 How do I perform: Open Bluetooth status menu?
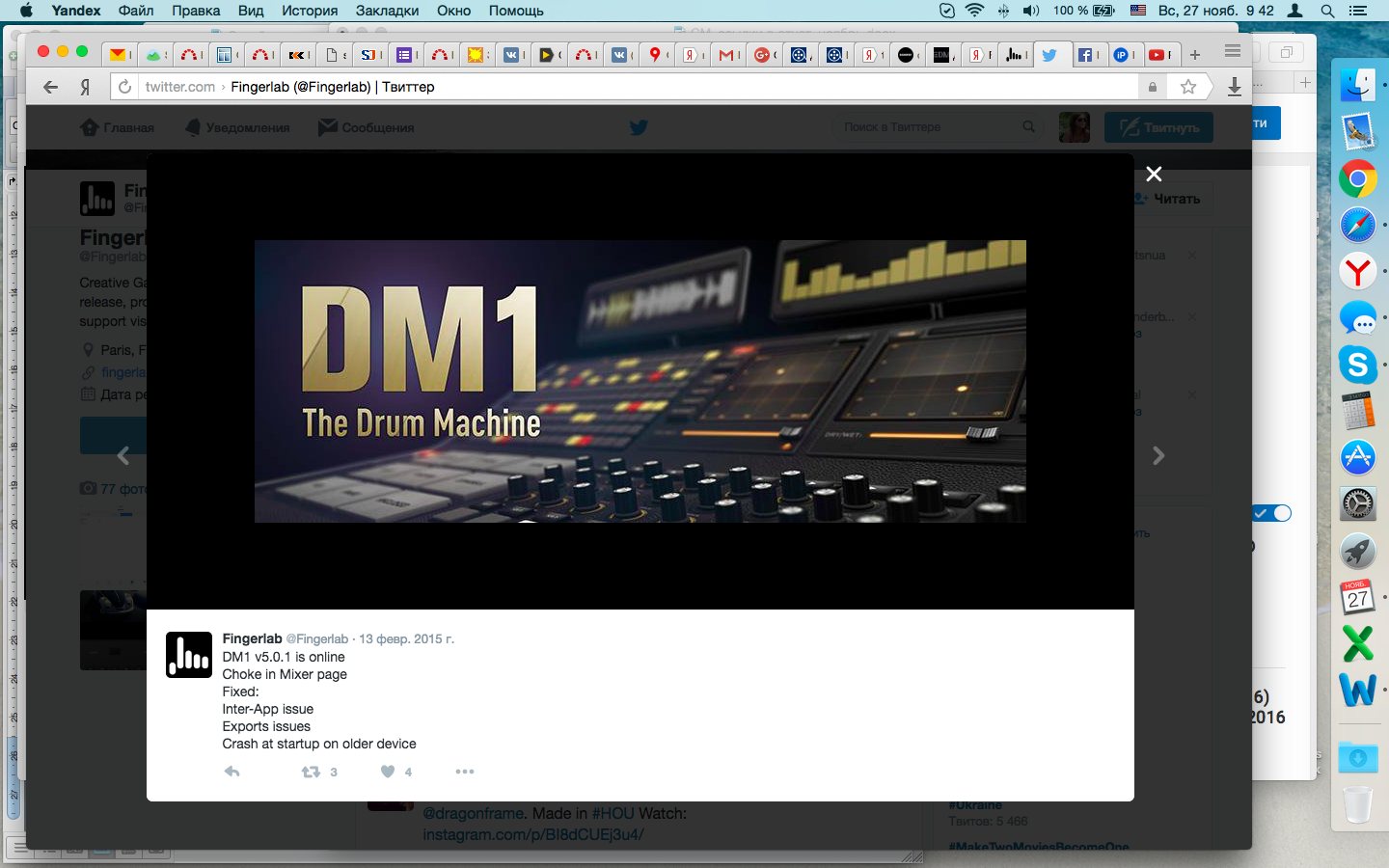tap(1003, 11)
